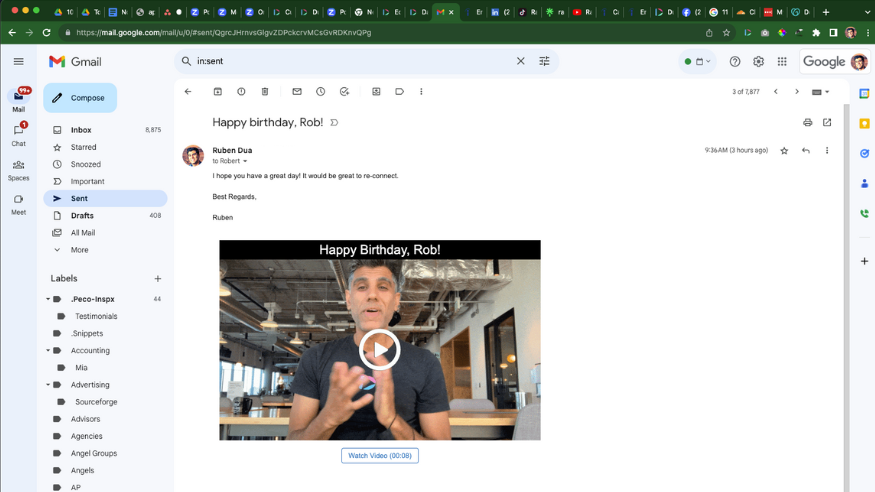The height and width of the screenshot is (492, 875).
Task: Open the Sourceforge label
Action: (96, 402)
